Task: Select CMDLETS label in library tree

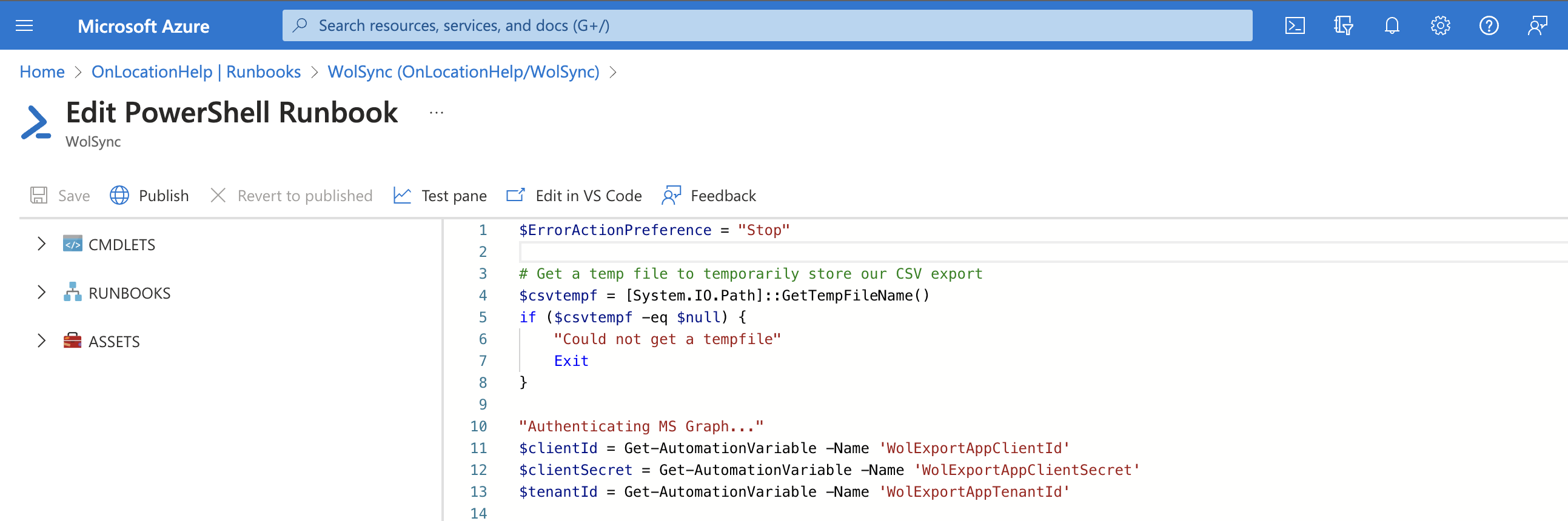Action: click(122, 244)
